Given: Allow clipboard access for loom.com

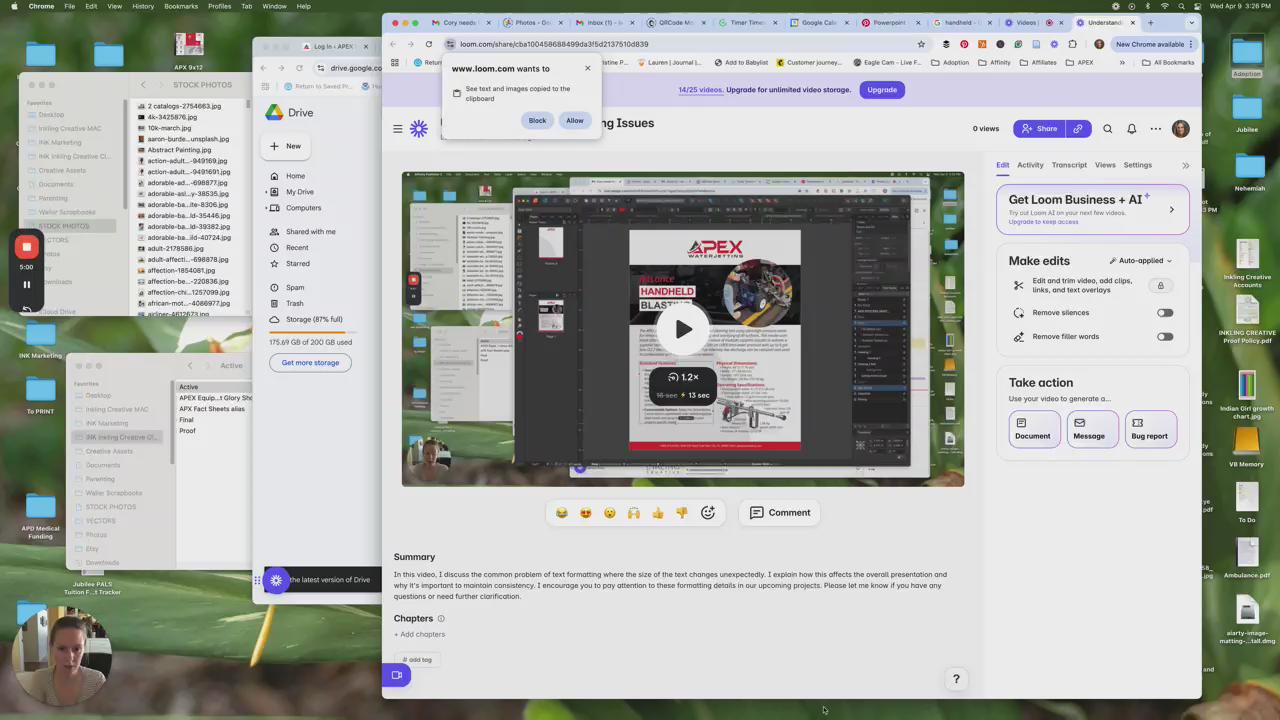Looking at the screenshot, I should click(575, 121).
